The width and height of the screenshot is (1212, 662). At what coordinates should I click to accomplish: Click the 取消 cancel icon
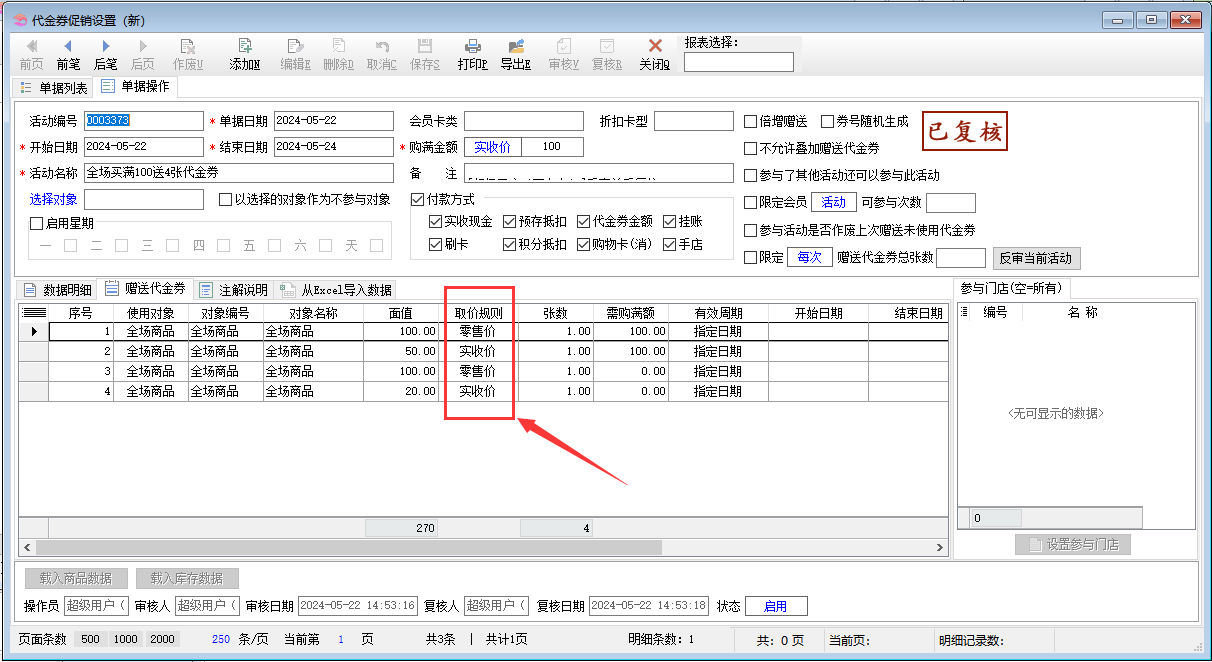(x=382, y=54)
